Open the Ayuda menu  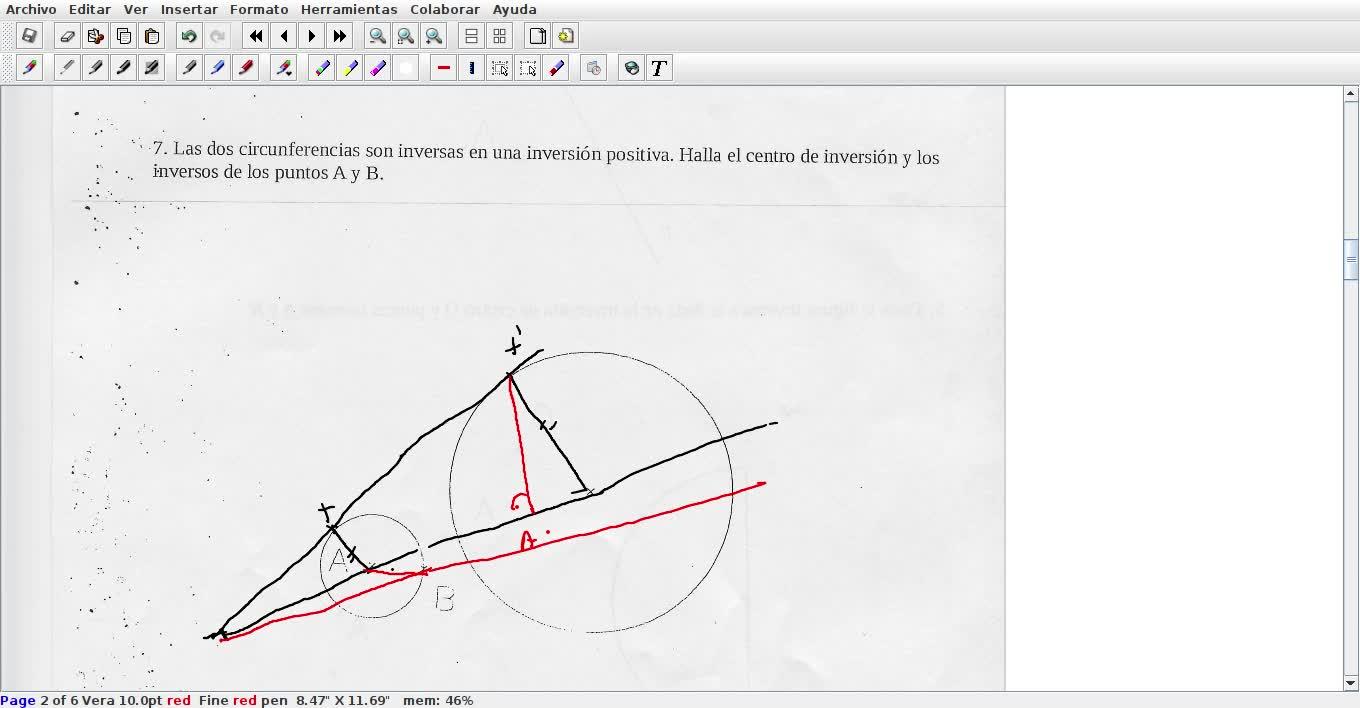pos(514,9)
